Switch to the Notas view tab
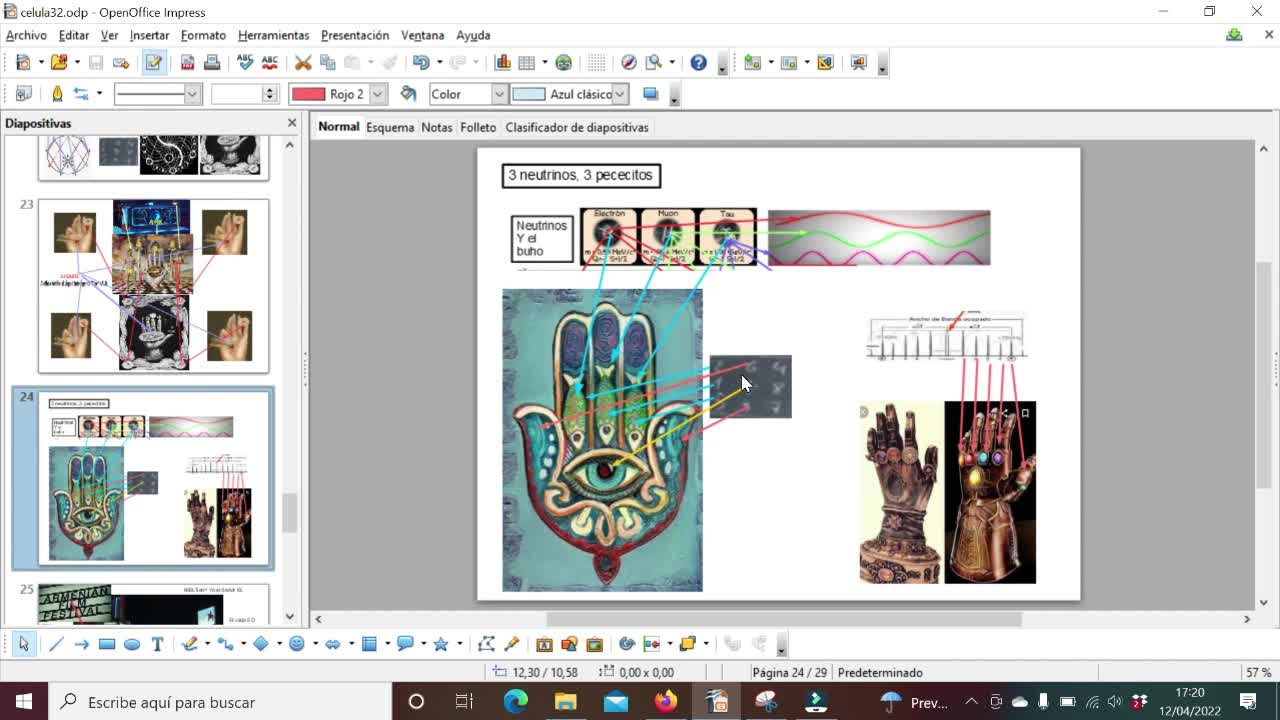The height and width of the screenshot is (720, 1280). click(x=437, y=127)
